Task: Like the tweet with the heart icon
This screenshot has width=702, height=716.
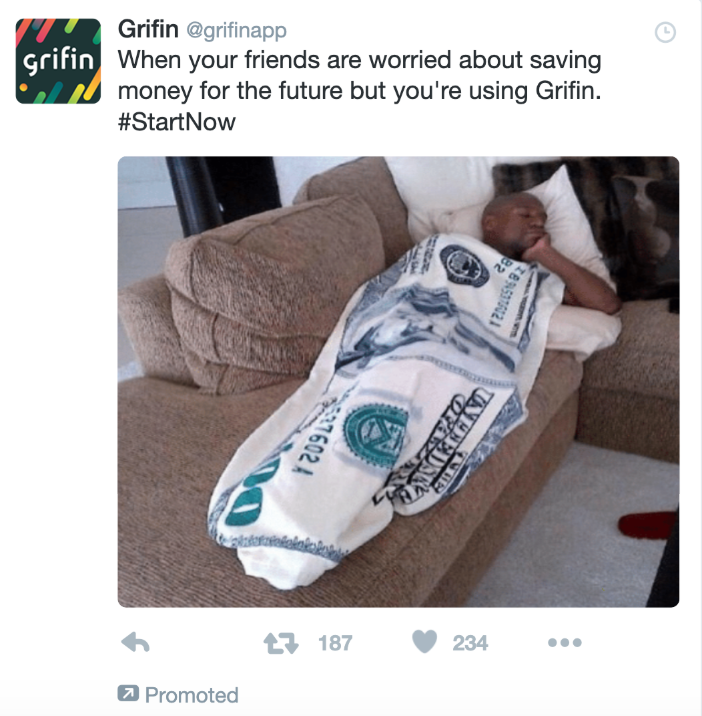Action: [x=424, y=642]
